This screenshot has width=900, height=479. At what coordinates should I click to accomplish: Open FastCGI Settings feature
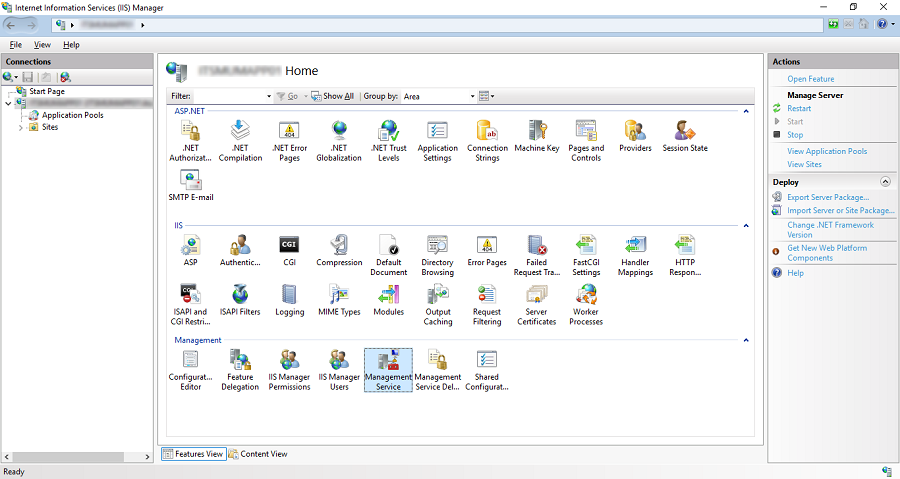(x=586, y=255)
